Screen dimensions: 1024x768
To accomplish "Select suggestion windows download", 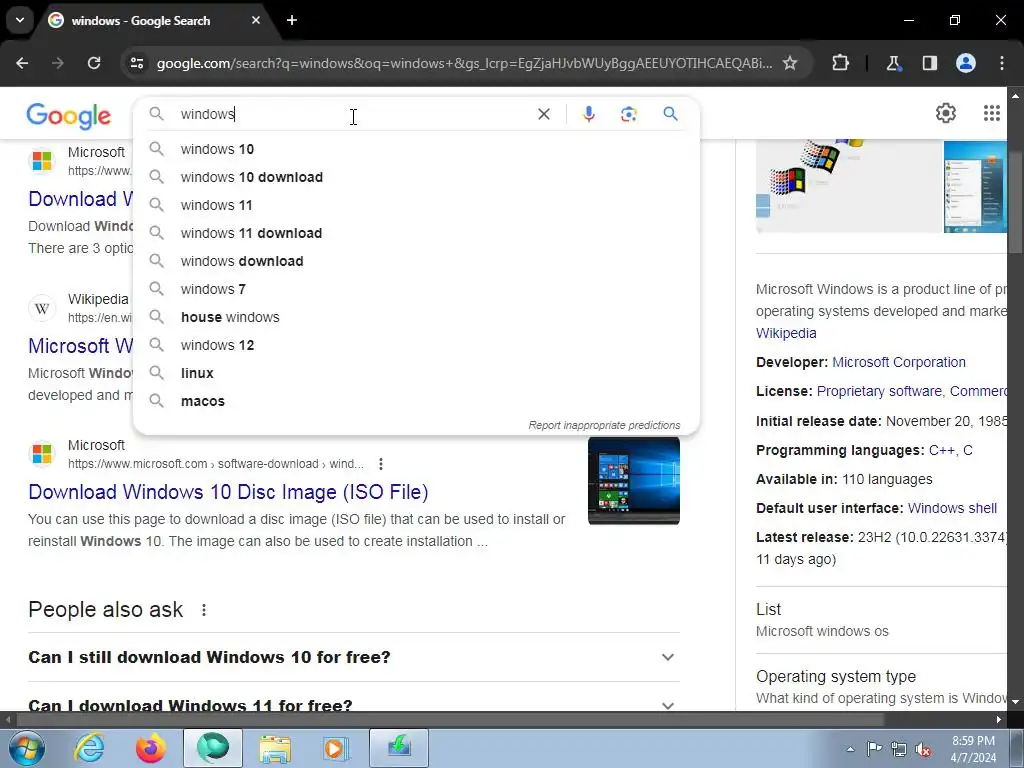I will pyautogui.click(x=416, y=261).
